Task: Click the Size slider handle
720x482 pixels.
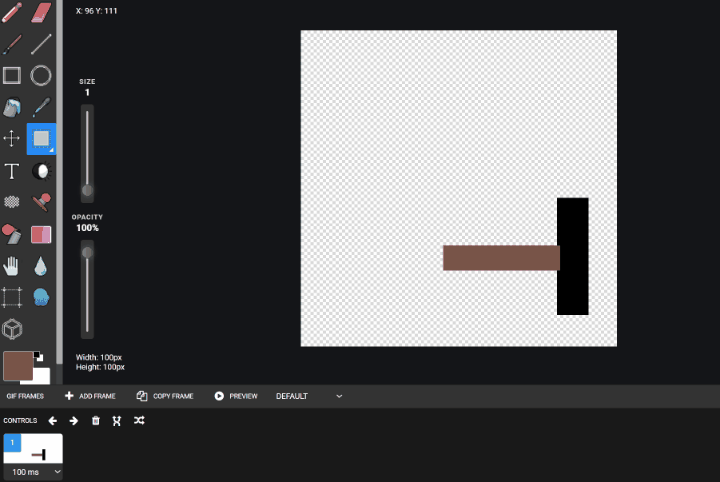Action: pyautogui.click(x=87, y=190)
